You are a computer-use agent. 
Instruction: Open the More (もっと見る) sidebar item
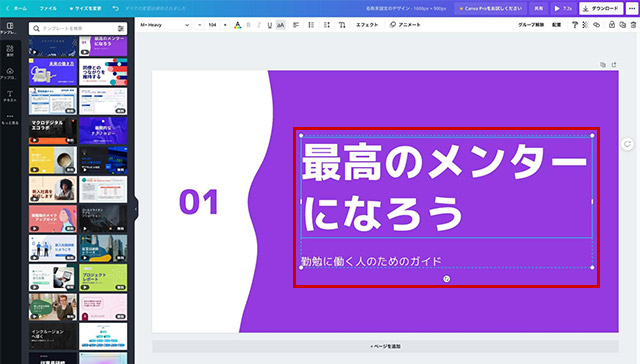click(10, 119)
